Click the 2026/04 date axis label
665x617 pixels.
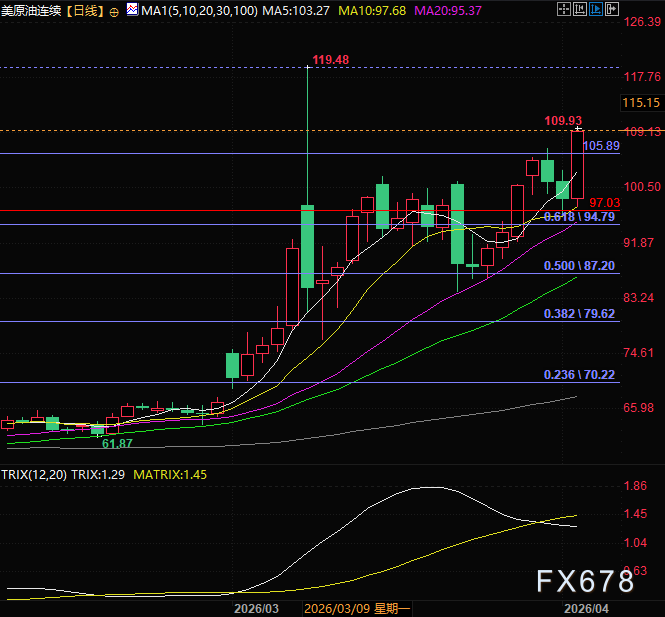(x=586, y=609)
